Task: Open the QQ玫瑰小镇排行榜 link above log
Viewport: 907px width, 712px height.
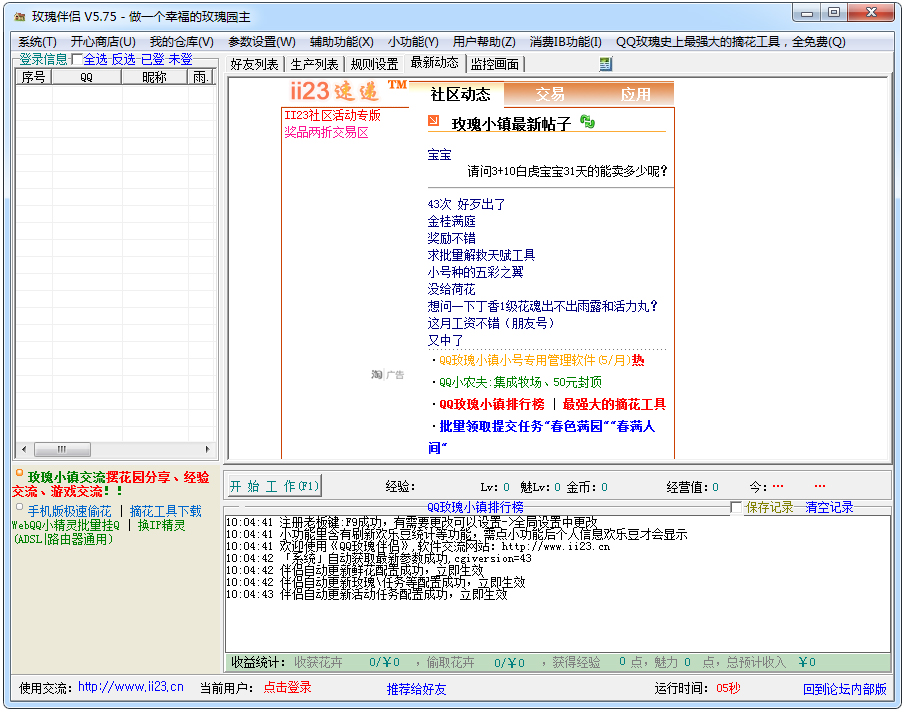Action: [x=475, y=507]
